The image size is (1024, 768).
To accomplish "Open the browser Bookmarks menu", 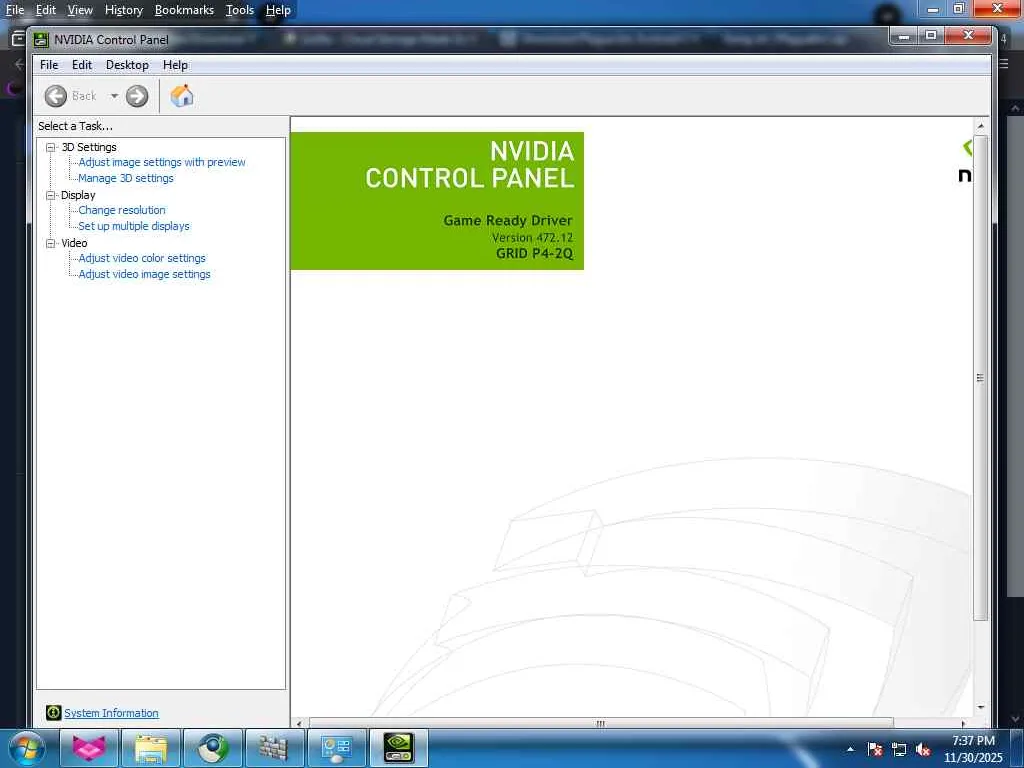I will [x=184, y=10].
